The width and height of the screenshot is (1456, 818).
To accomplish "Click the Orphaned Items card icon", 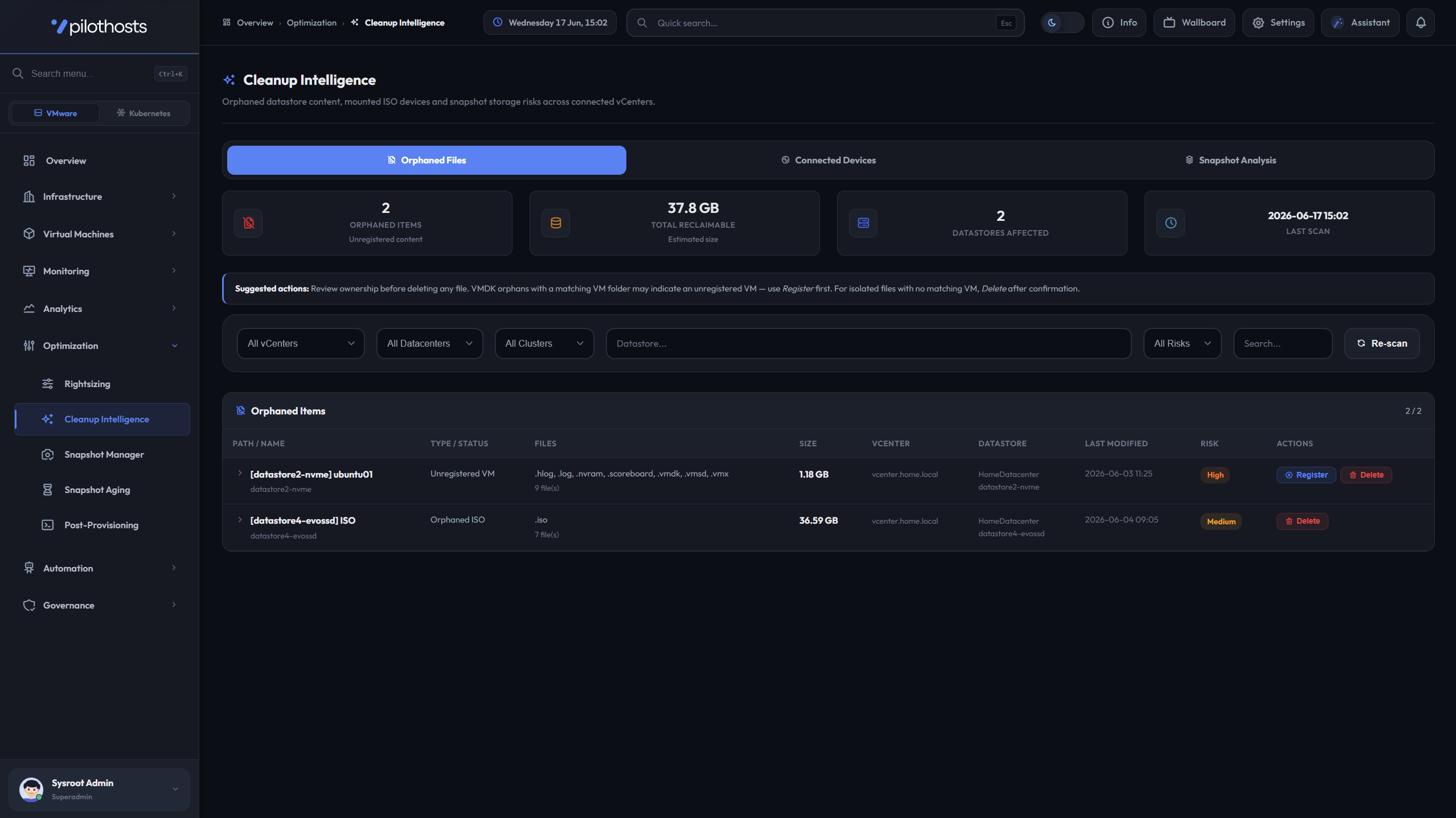I will click(x=248, y=223).
